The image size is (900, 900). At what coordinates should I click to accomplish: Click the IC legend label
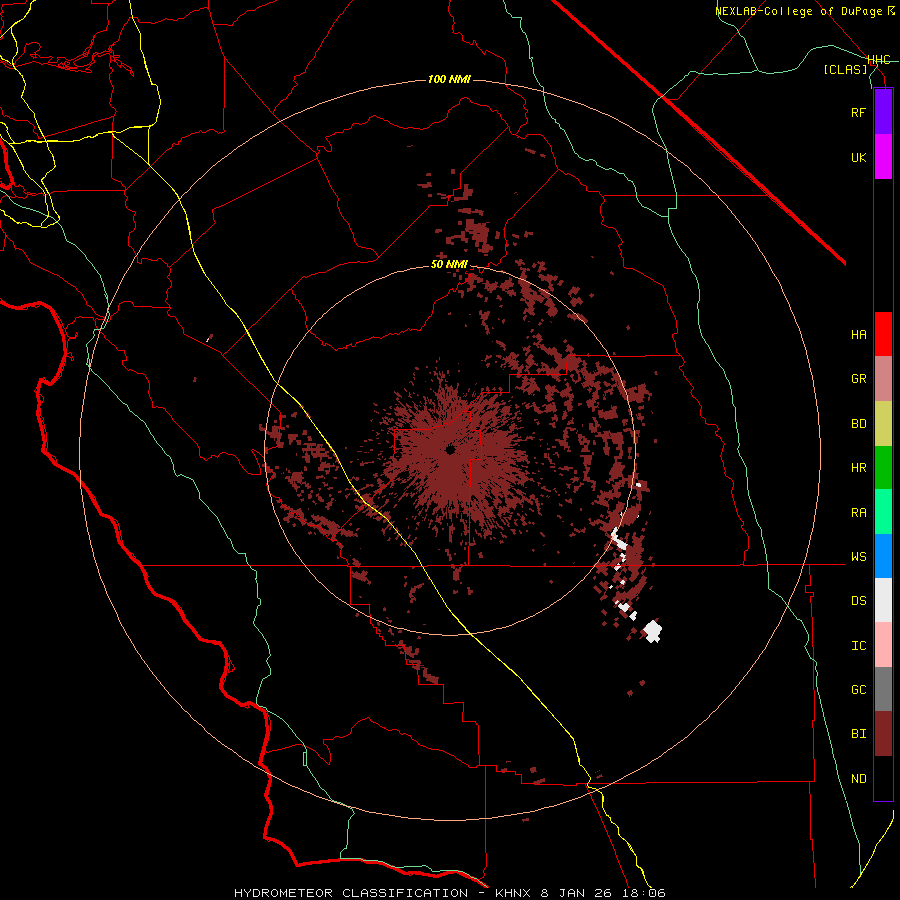[x=858, y=646]
